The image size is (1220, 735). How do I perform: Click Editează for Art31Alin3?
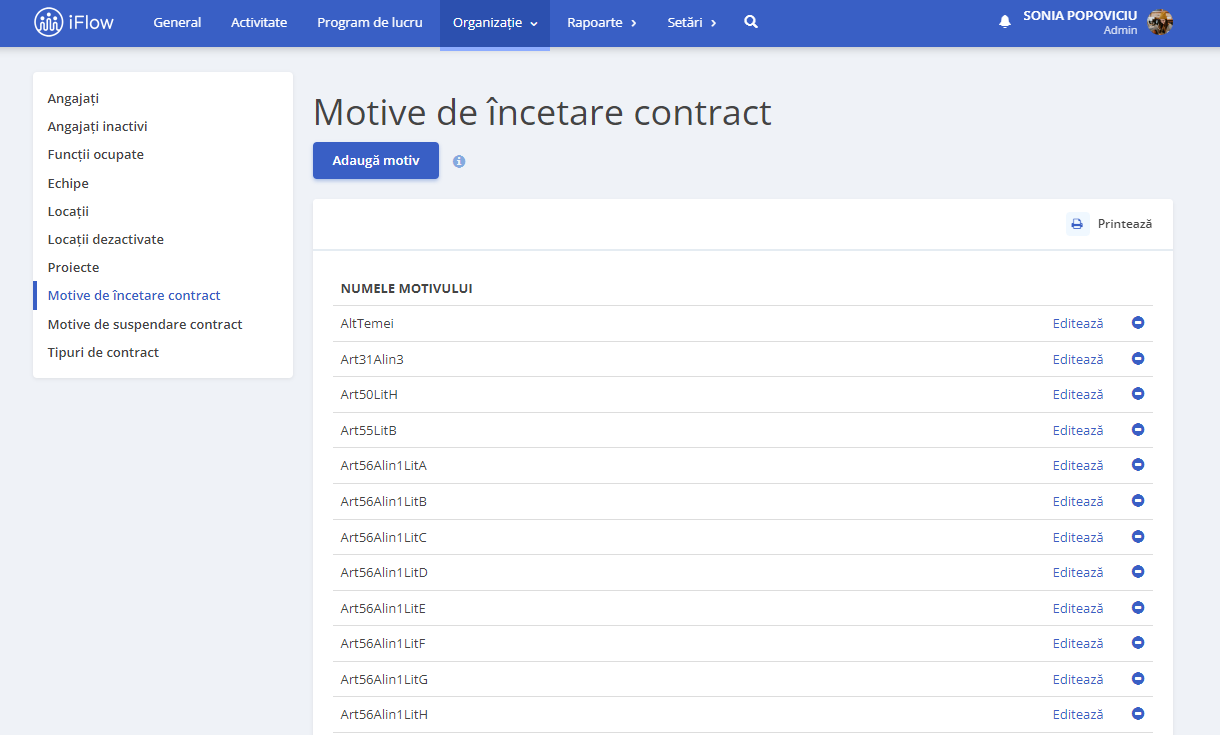(1078, 359)
